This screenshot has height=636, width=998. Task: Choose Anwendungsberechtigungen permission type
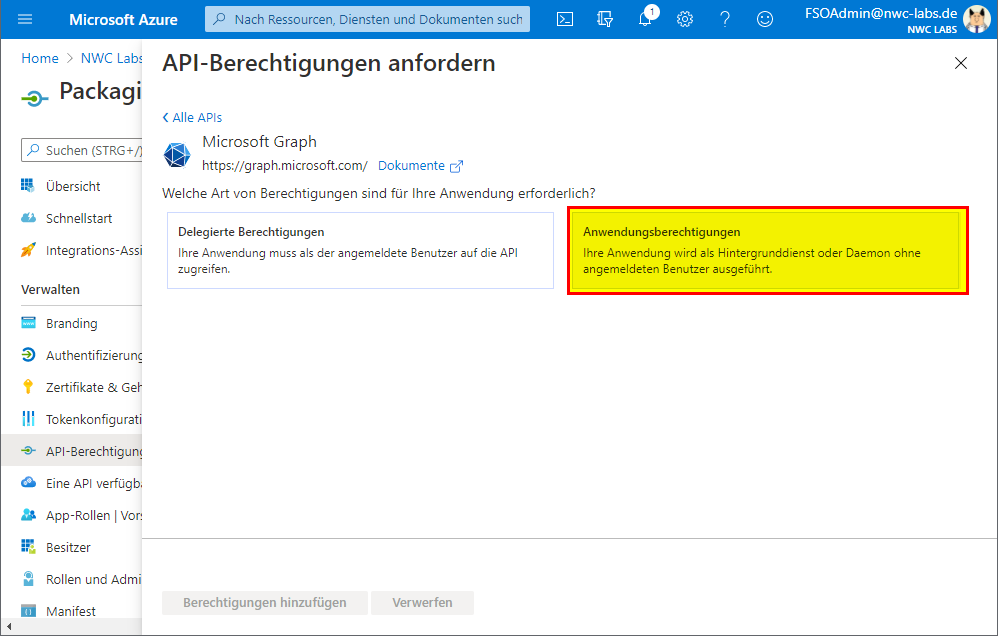(x=767, y=250)
